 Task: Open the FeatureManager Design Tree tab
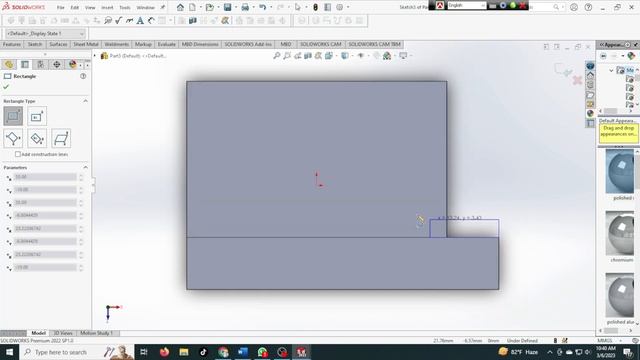point(9,64)
